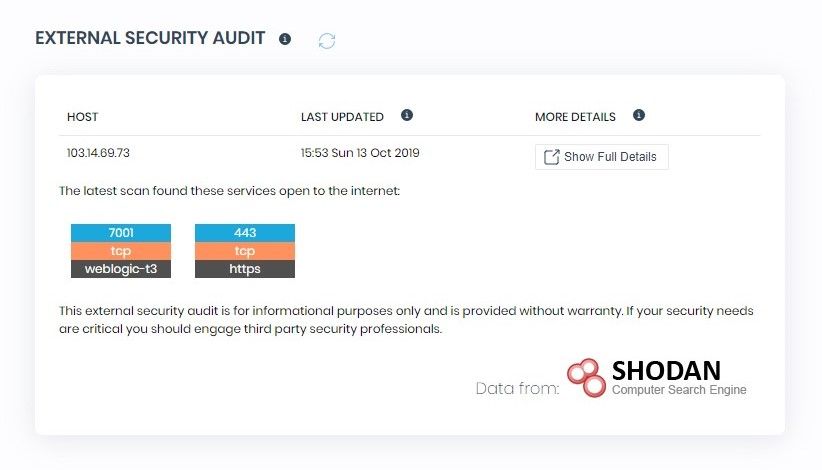This screenshot has height=470, width=822.
Task: Click the info icon beside Last Updated
Action: [407, 115]
